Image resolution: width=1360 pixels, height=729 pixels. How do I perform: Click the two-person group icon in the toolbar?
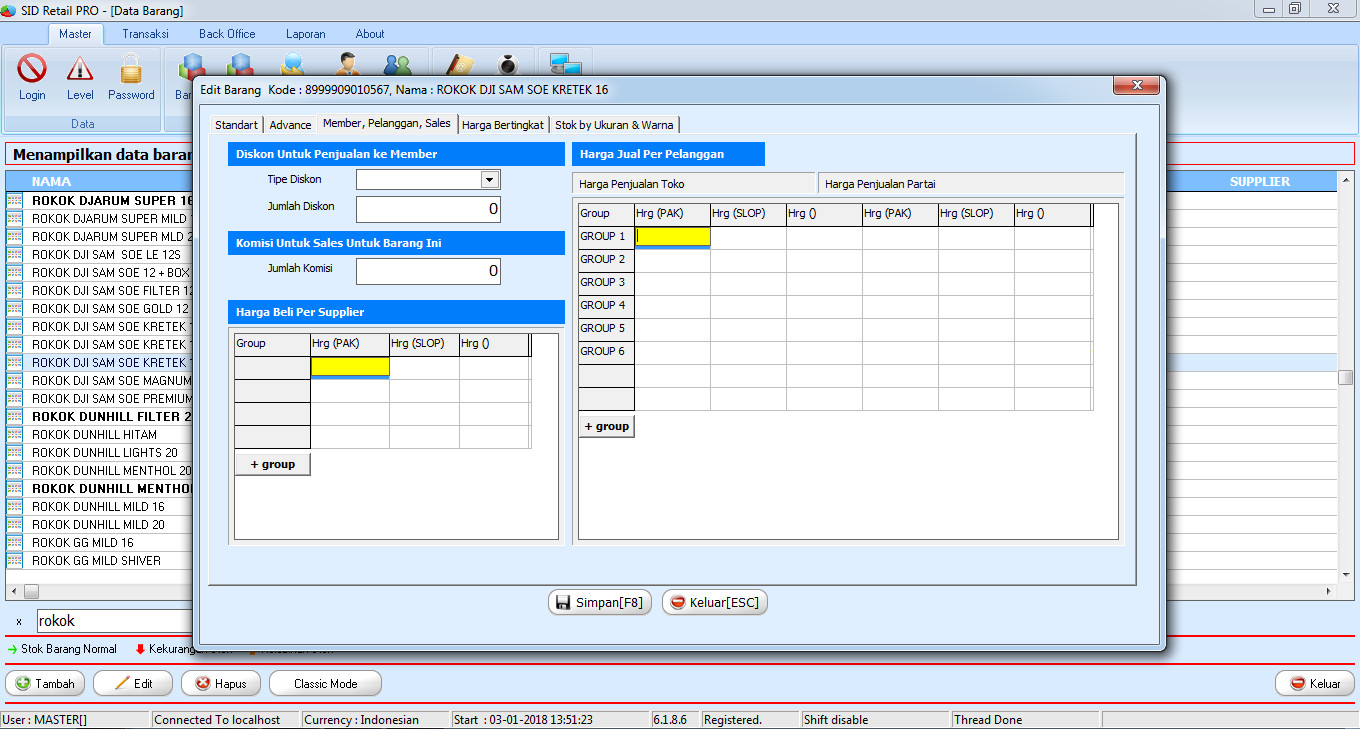[399, 64]
